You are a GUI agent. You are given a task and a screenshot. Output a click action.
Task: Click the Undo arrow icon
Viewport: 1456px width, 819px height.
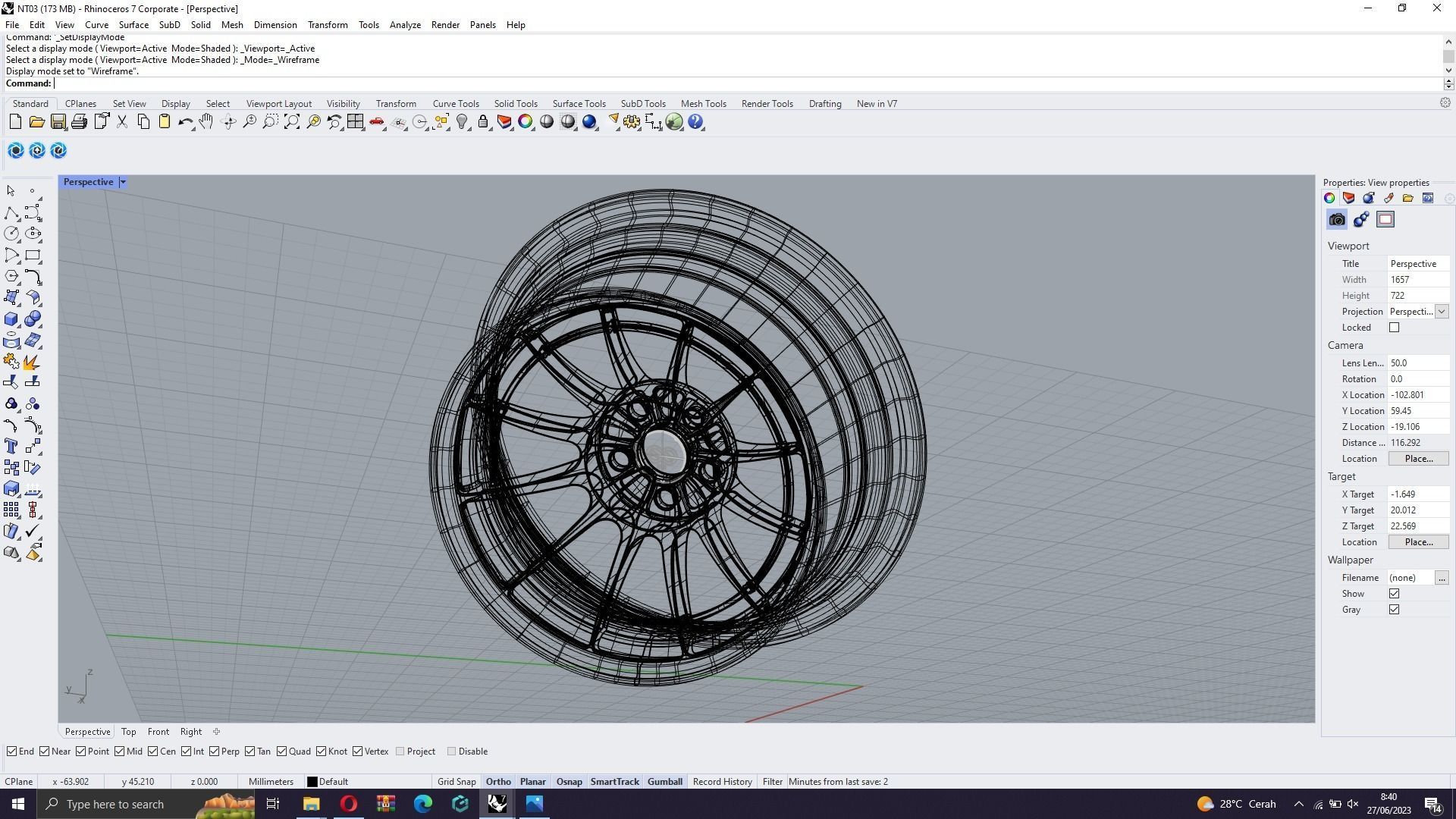tap(184, 122)
